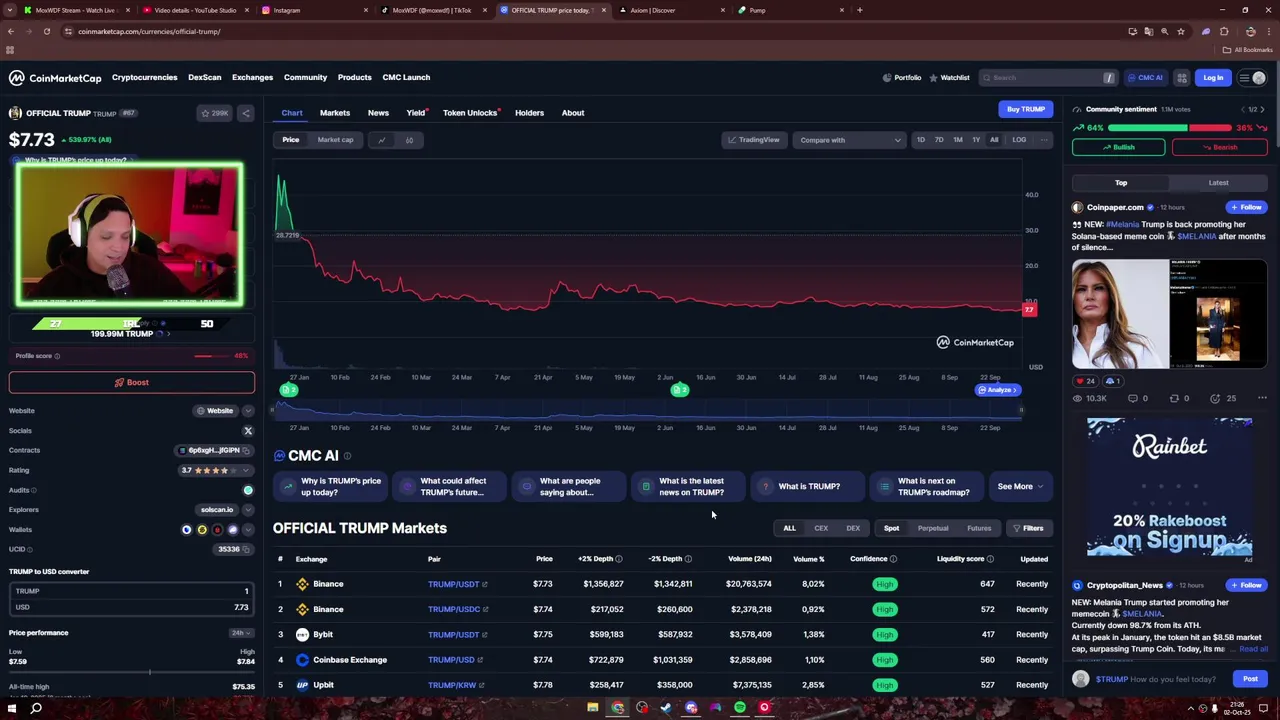Click the price performance low-high slider
Viewport: 1280px width, 720px height.
132,672
